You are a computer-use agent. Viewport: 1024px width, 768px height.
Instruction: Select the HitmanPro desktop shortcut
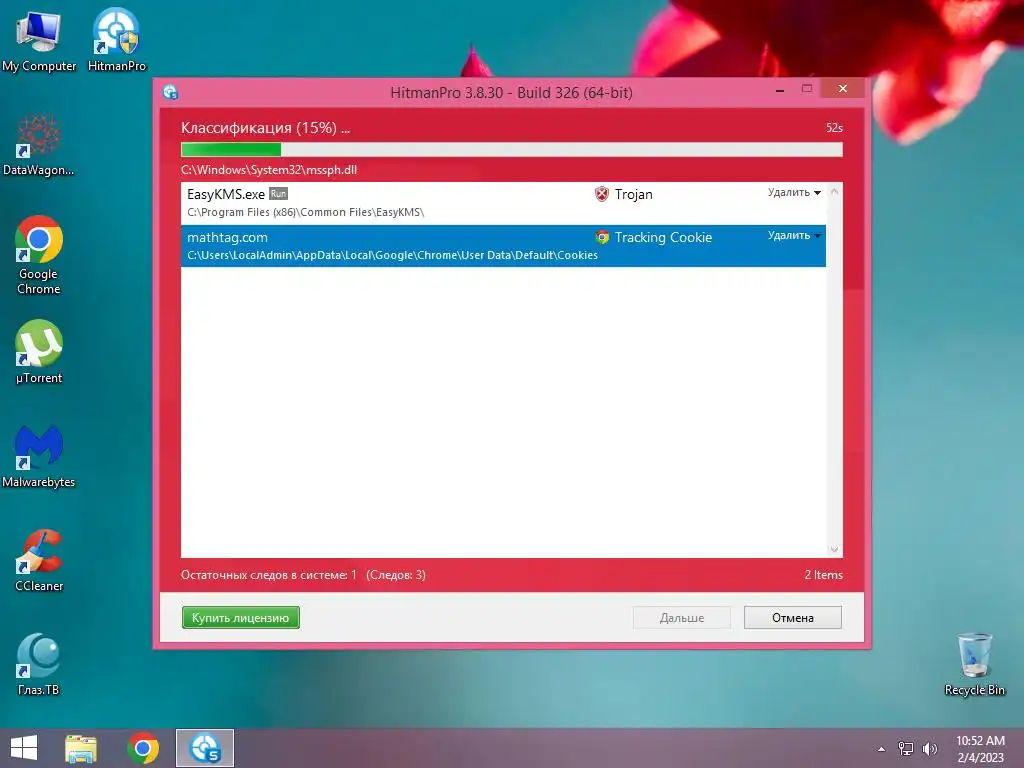pyautogui.click(x=117, y=40)
